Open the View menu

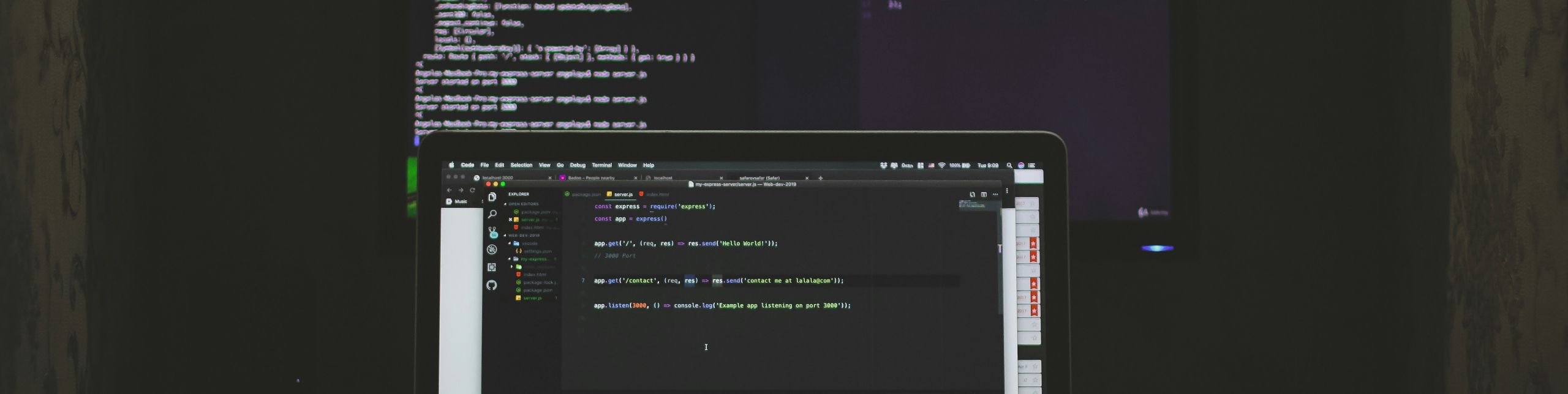coord(545,165)
